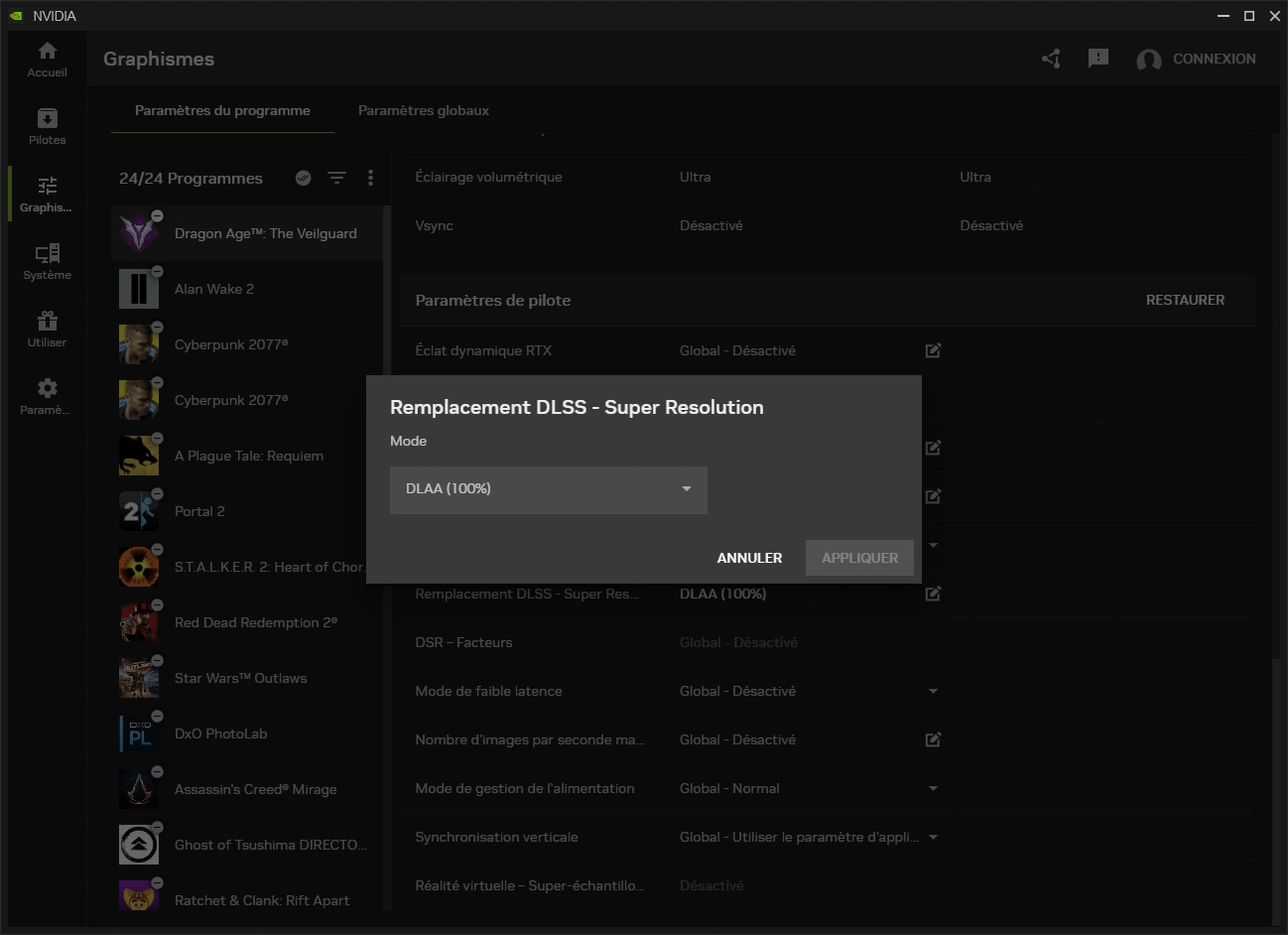Edit Nombre d'images par seconde max
Screen dimensions: 1288x935
933,739
